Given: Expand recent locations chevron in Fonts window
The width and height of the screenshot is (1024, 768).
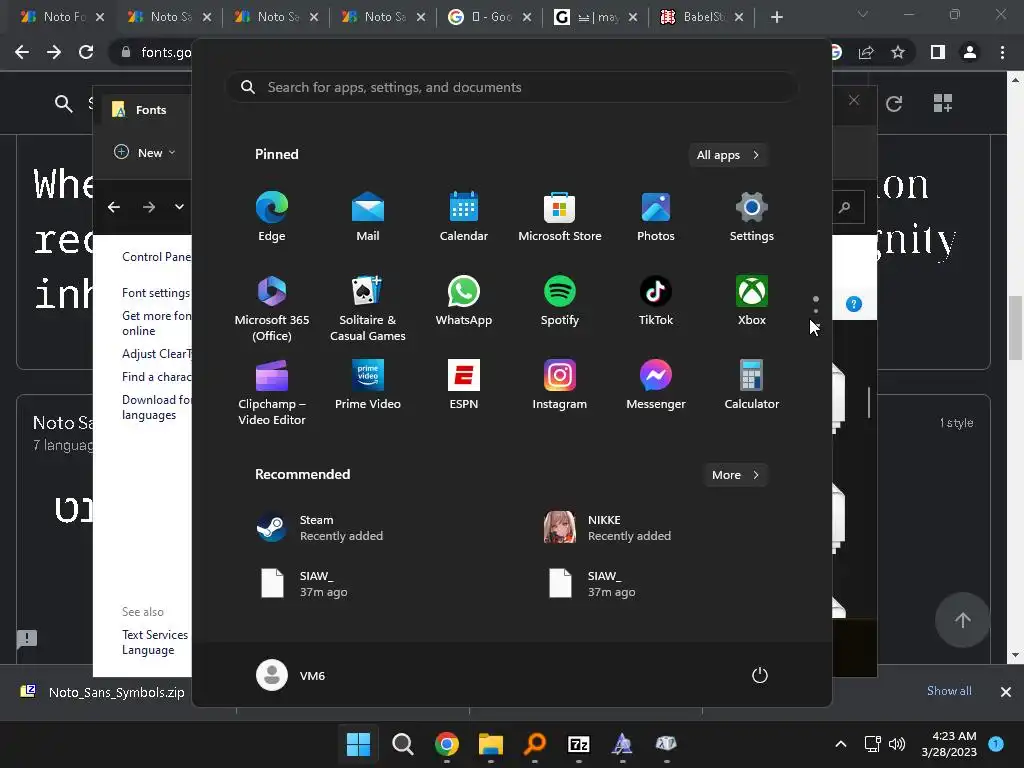Looking at the screenshot, I should point(179,207).
